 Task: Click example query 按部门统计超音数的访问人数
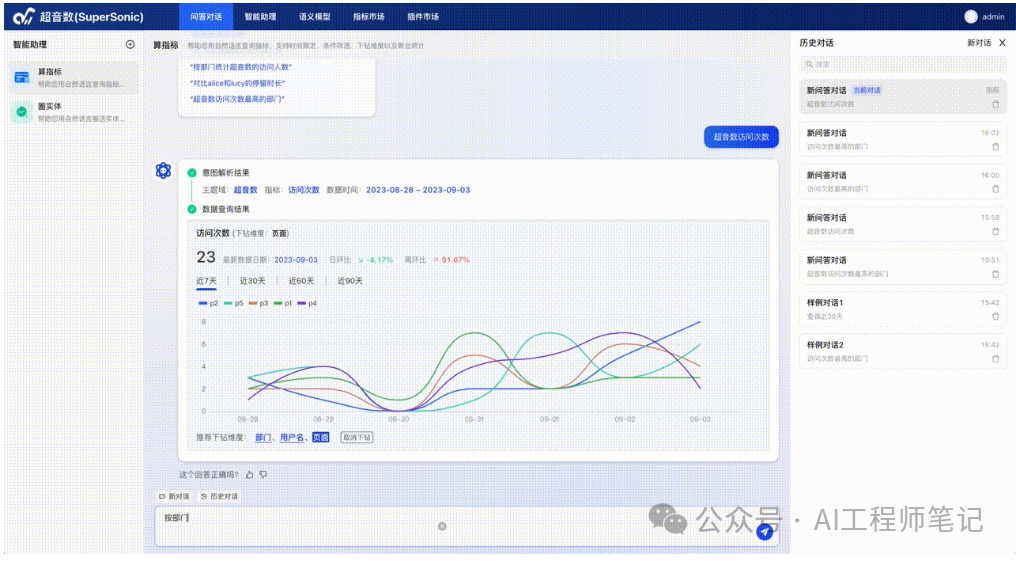click(240, 67)
